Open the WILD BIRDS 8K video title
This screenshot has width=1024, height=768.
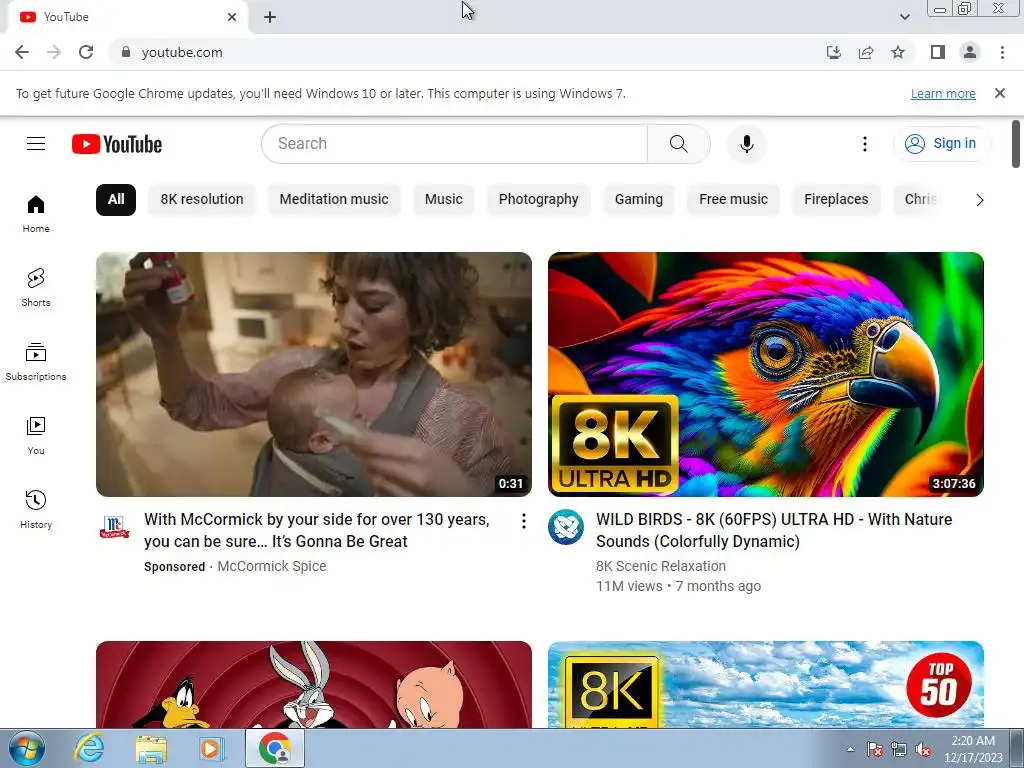[x=774, y=530]
